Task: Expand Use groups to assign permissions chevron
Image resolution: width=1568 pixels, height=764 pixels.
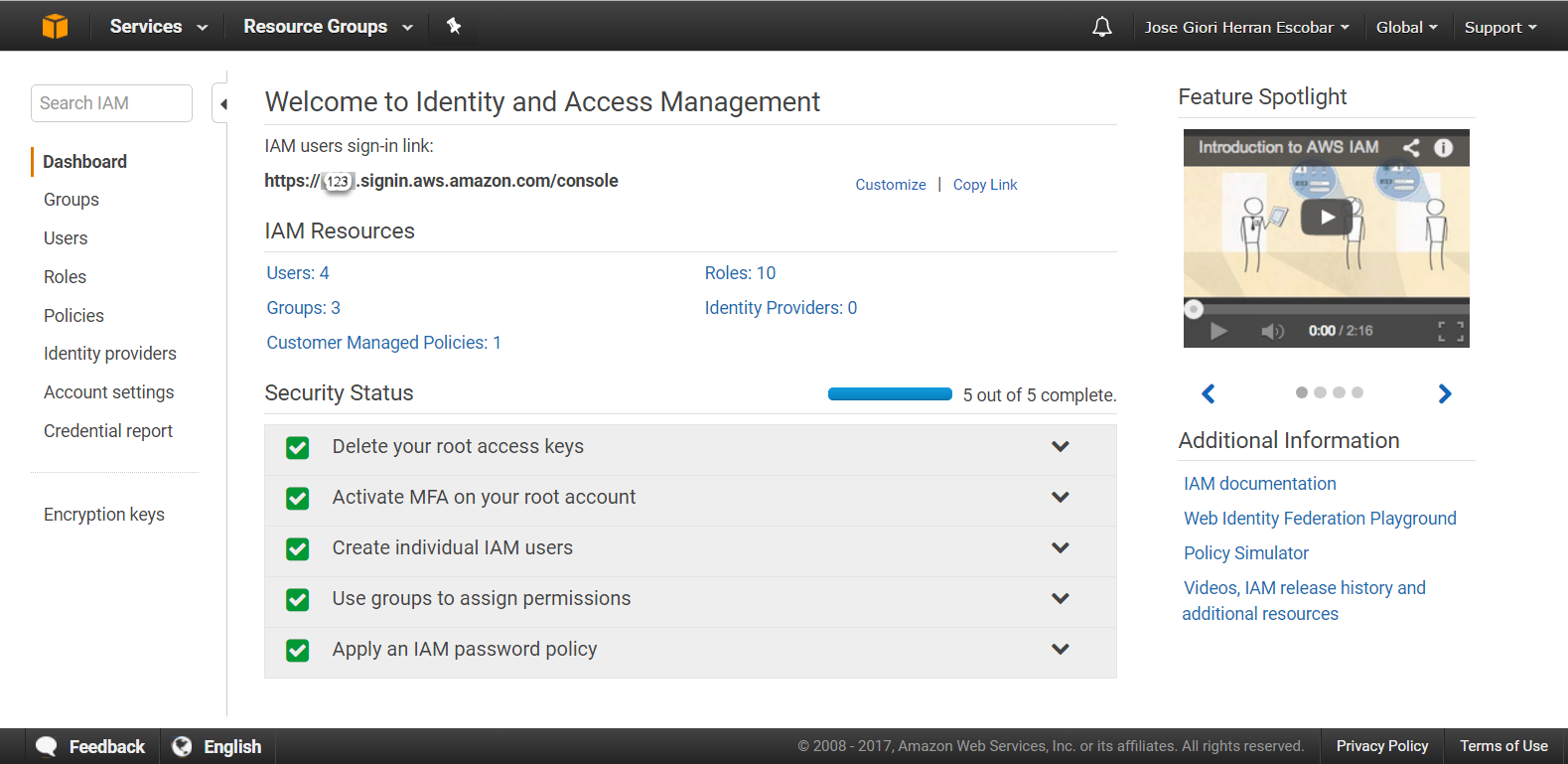Action: click(x=1061, y=599)
